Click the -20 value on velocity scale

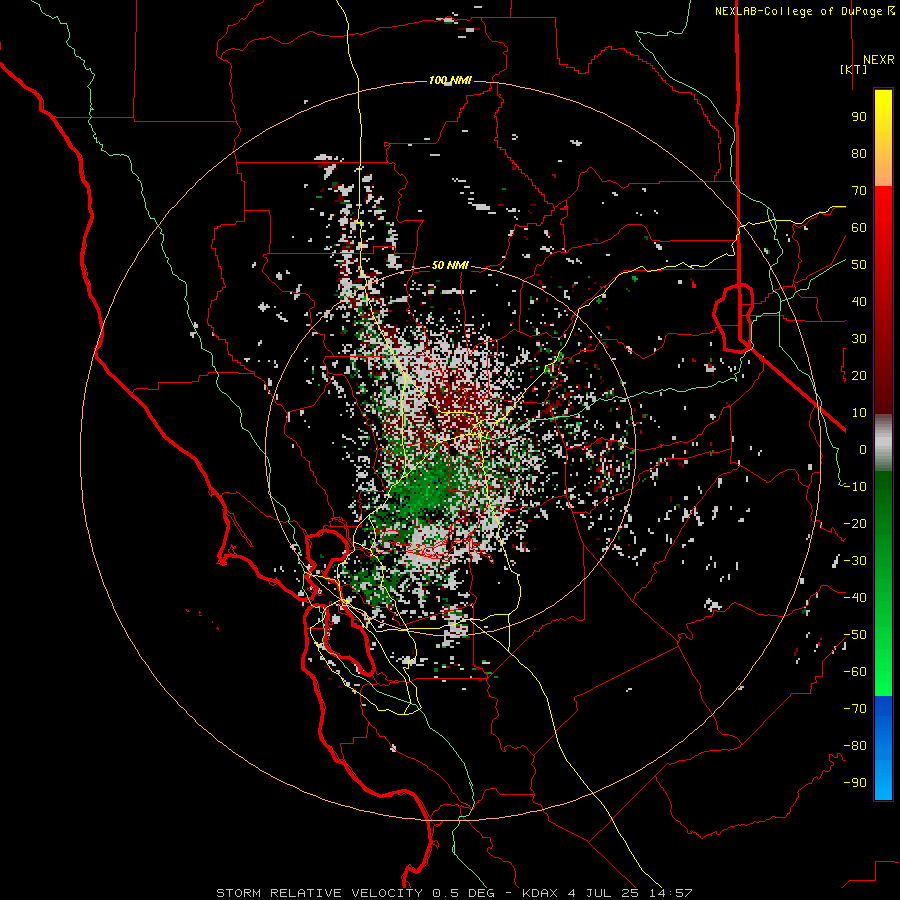(x=855, y=524)
